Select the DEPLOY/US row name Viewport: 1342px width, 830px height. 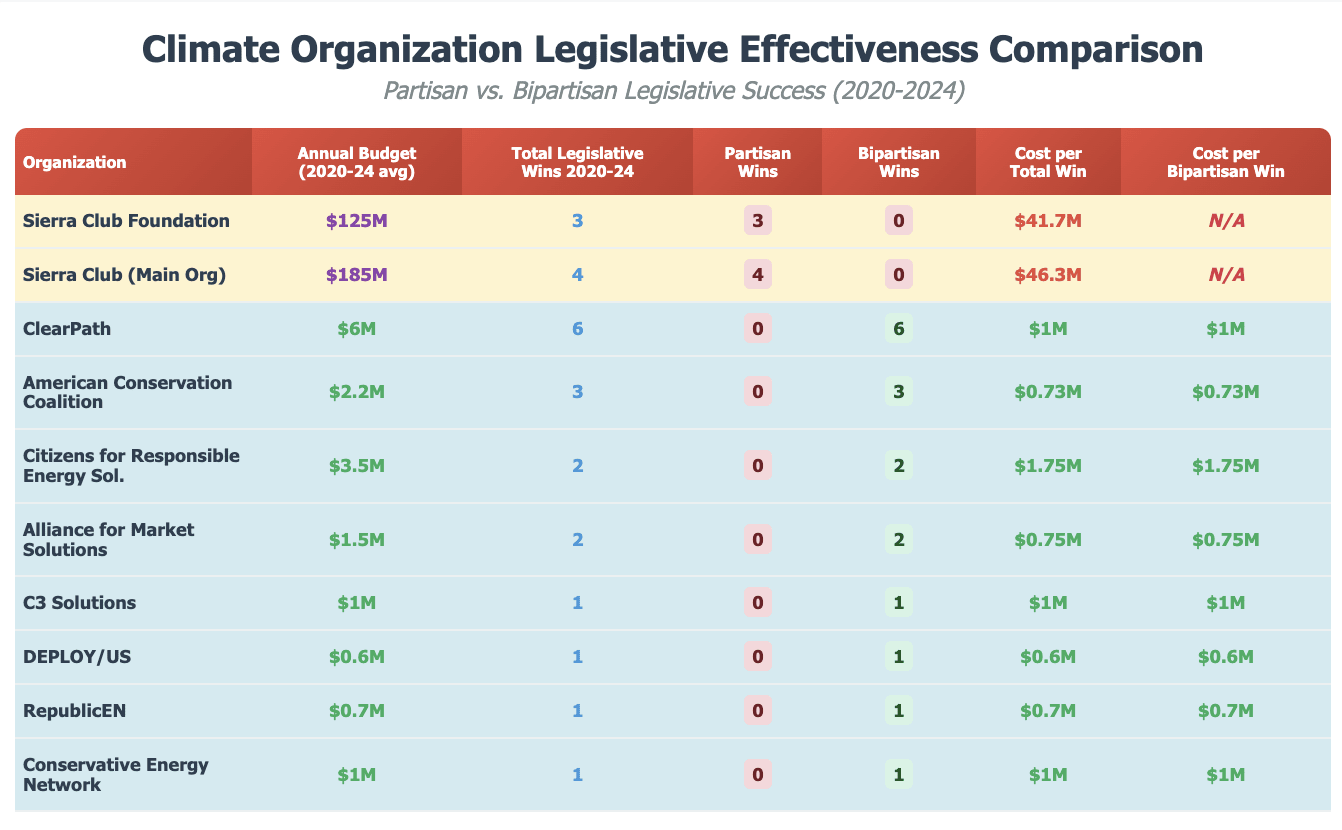click(77, 657)
